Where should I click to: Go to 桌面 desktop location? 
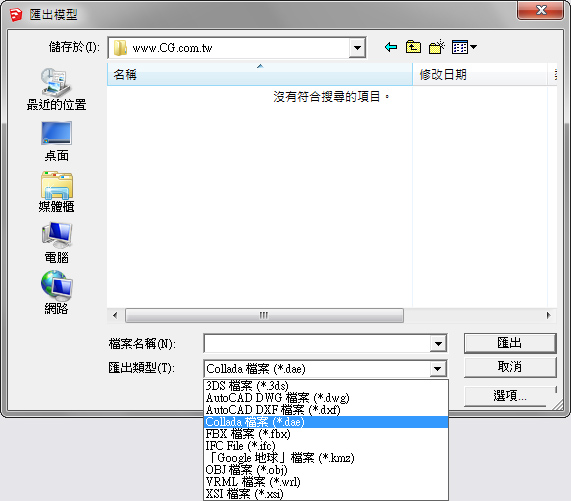click(56, 141)
